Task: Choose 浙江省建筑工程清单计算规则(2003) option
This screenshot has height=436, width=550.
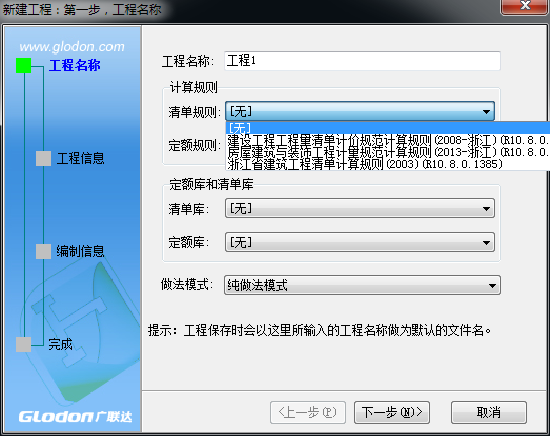Action: (388, 164)
